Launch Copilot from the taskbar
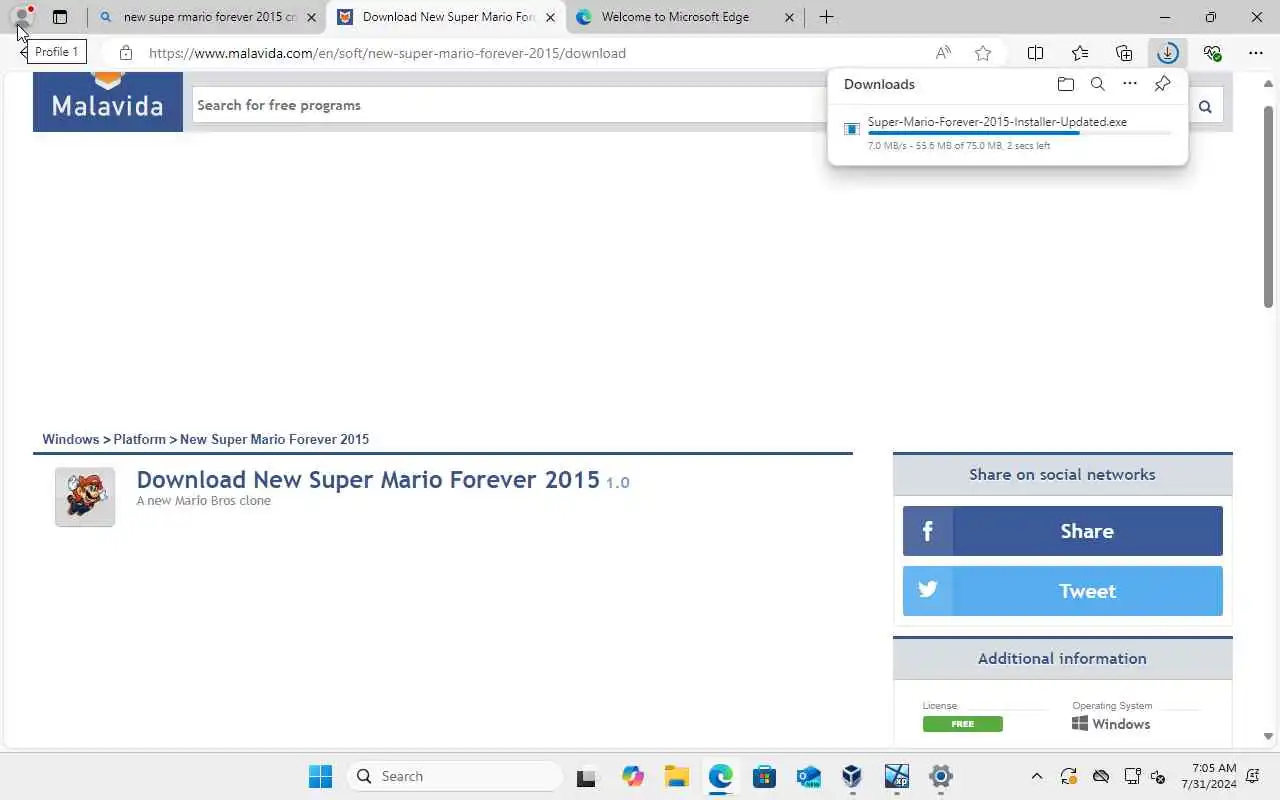 [x=632, y=776]
